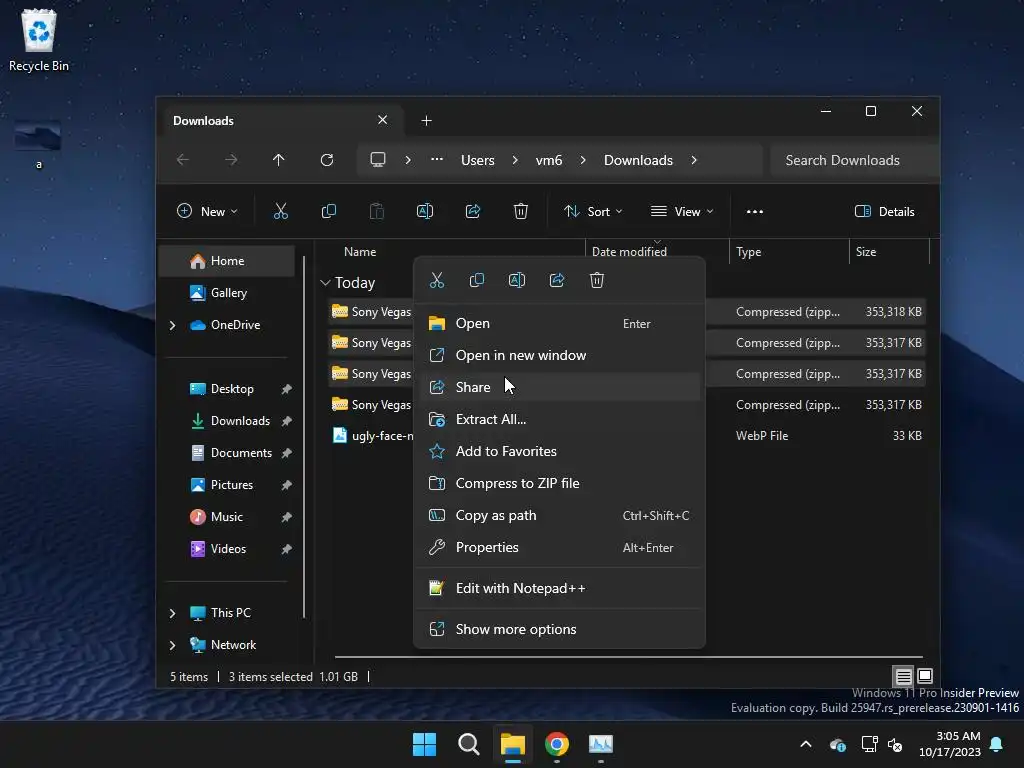This screenshot has width=1024, height=768.
Task: Choose Copy as path
Action: click(x=560, y=515)
